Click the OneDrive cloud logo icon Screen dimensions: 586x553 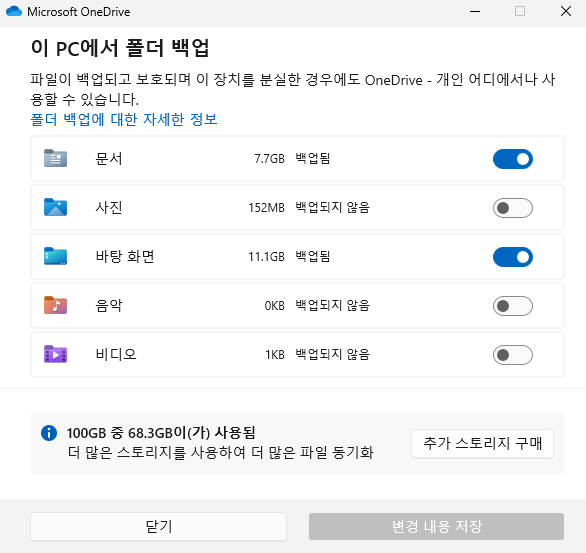(x=14, y=12)
